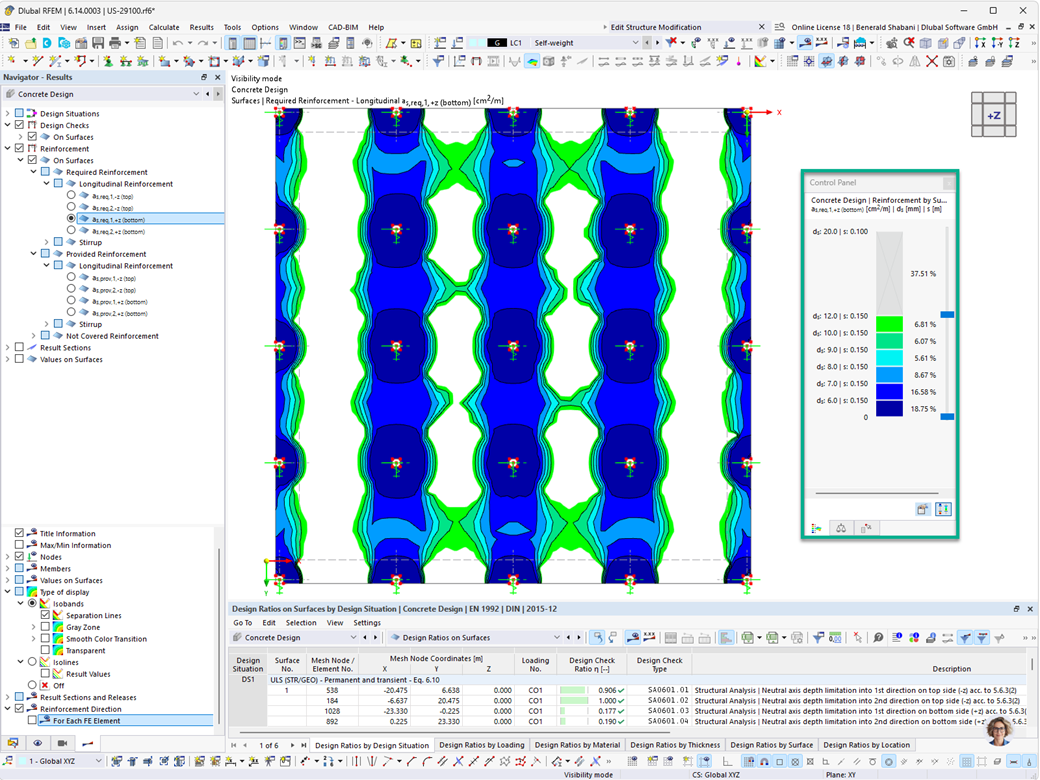Screen dimensions: 1040x780
Task: Click the script console icon in toolbar
Action: tap(300, 43)
